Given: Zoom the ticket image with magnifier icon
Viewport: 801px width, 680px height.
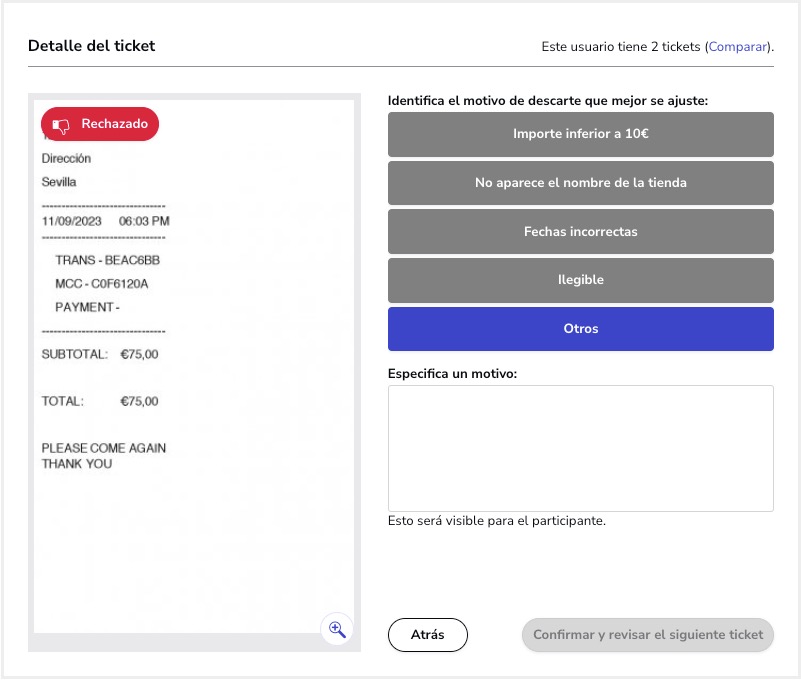Looking at the screenshot, I should click(337, 629).
